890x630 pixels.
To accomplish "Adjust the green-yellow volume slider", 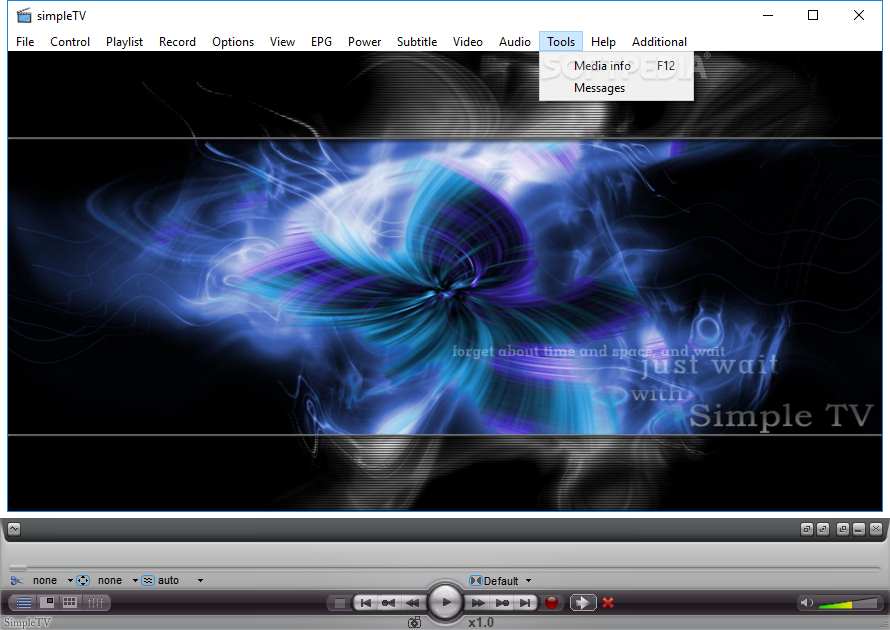I will point(849,603).
